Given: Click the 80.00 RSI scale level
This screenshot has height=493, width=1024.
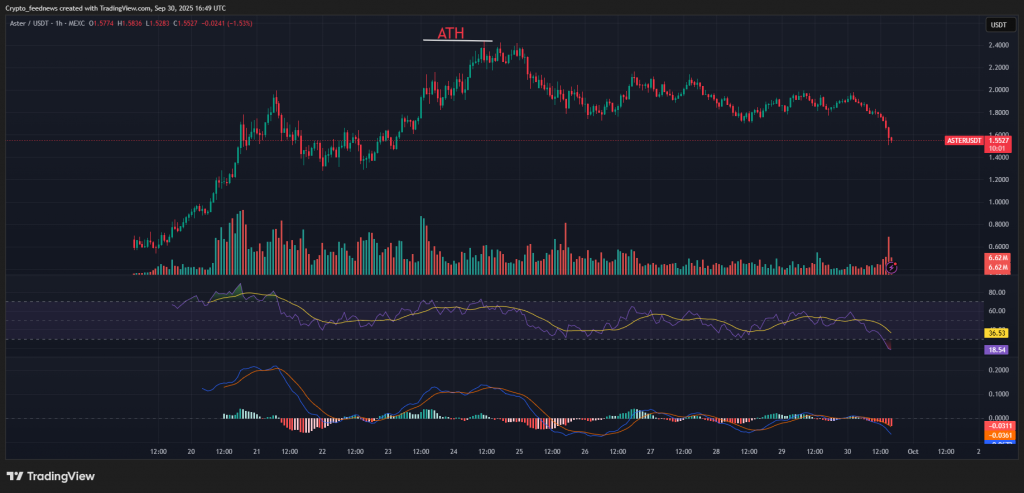Looking at the screenshot, I should [x=996, y=294].
